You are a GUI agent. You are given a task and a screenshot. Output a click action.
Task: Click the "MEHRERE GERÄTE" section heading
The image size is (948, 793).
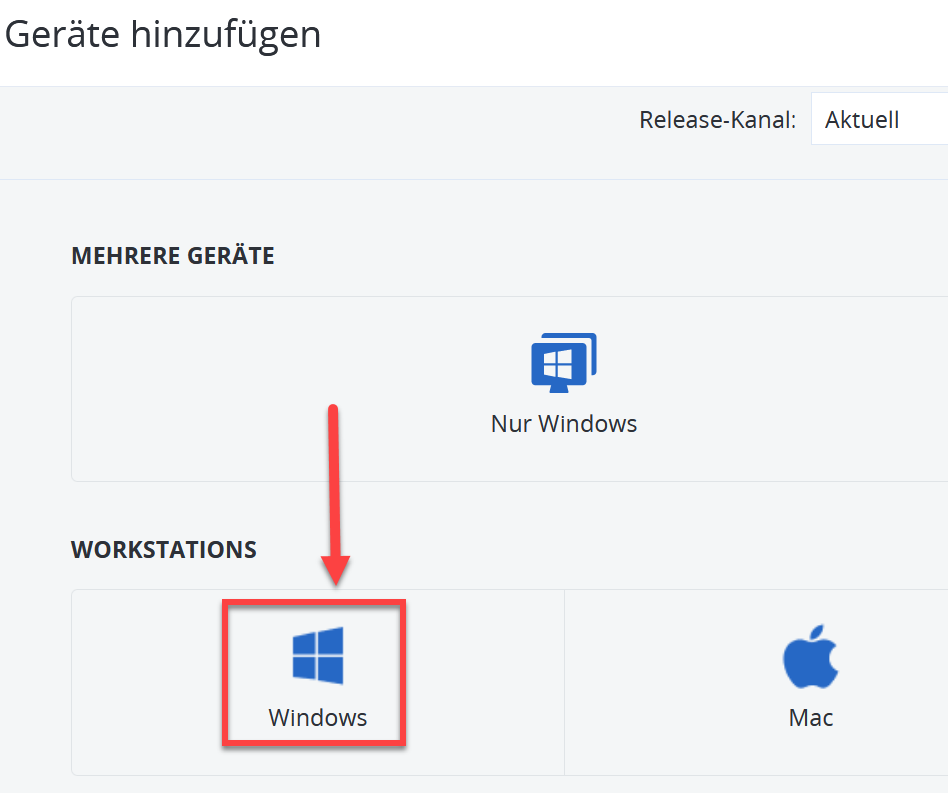point(173,255)
